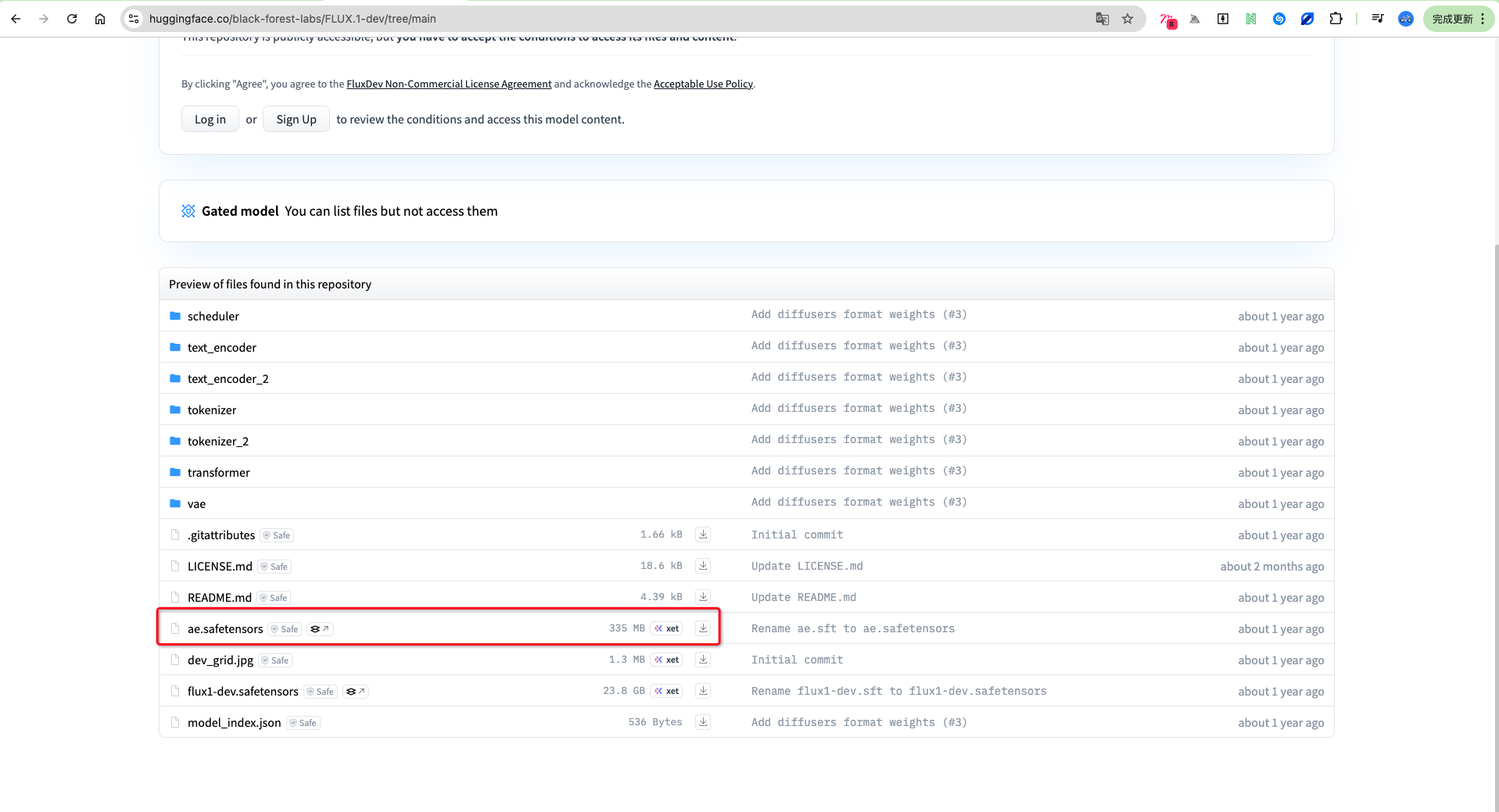
Task: Open the transformer folder
Action: [x=219, y=472]
